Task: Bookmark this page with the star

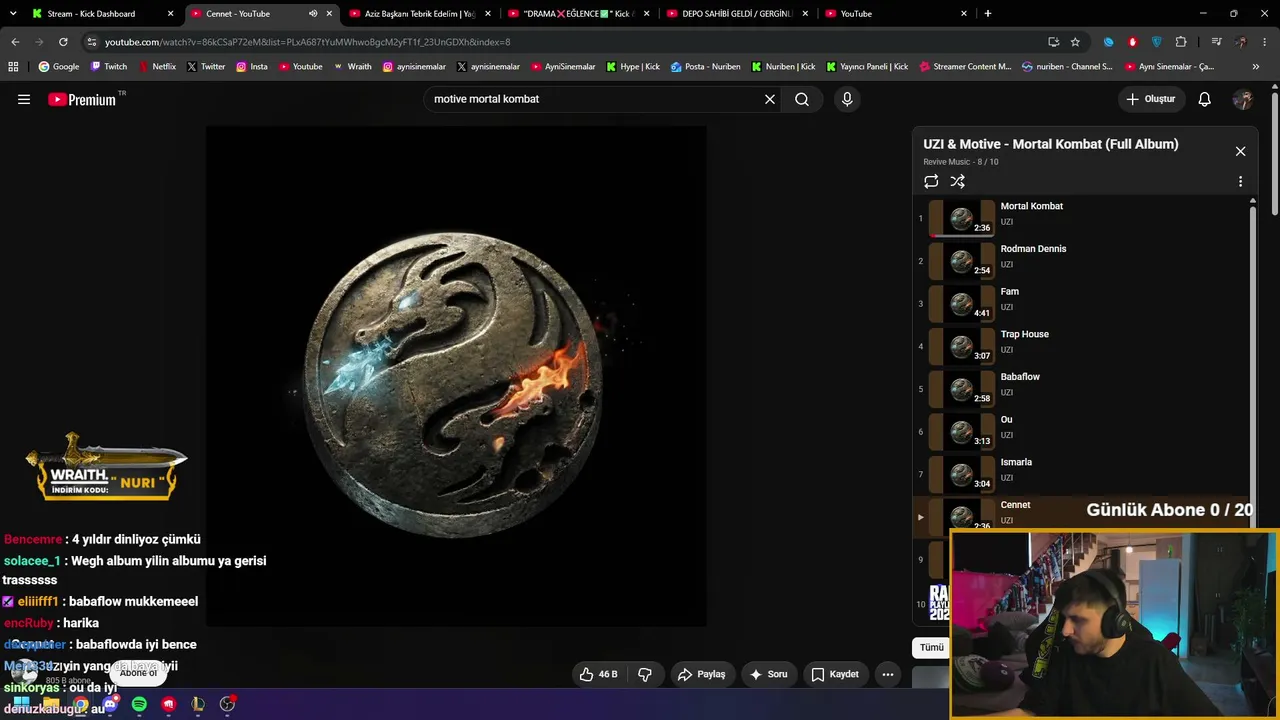Action: pos(1075,42)
